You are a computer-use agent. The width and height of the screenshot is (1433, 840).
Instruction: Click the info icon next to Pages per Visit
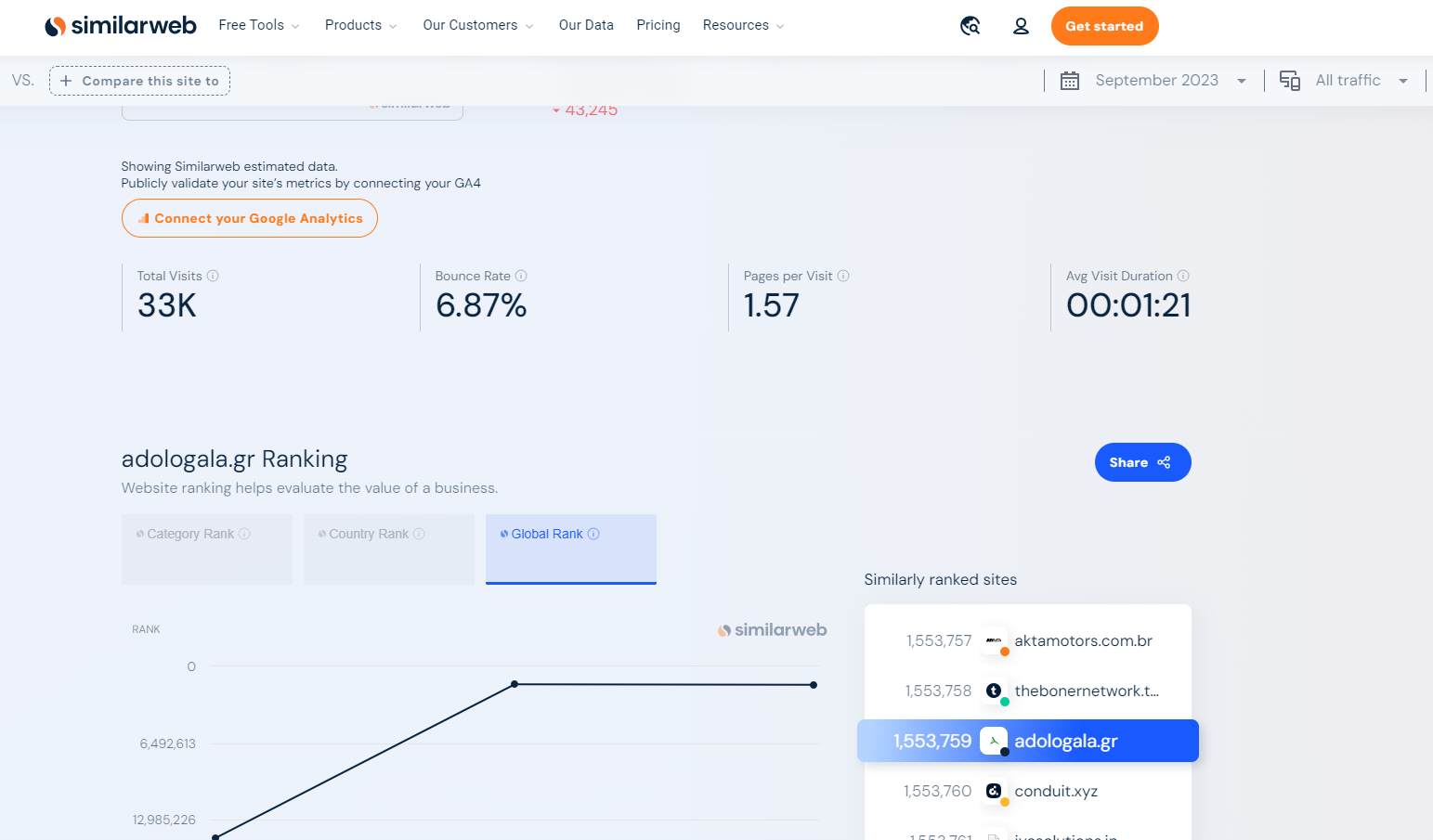point(843,276)
